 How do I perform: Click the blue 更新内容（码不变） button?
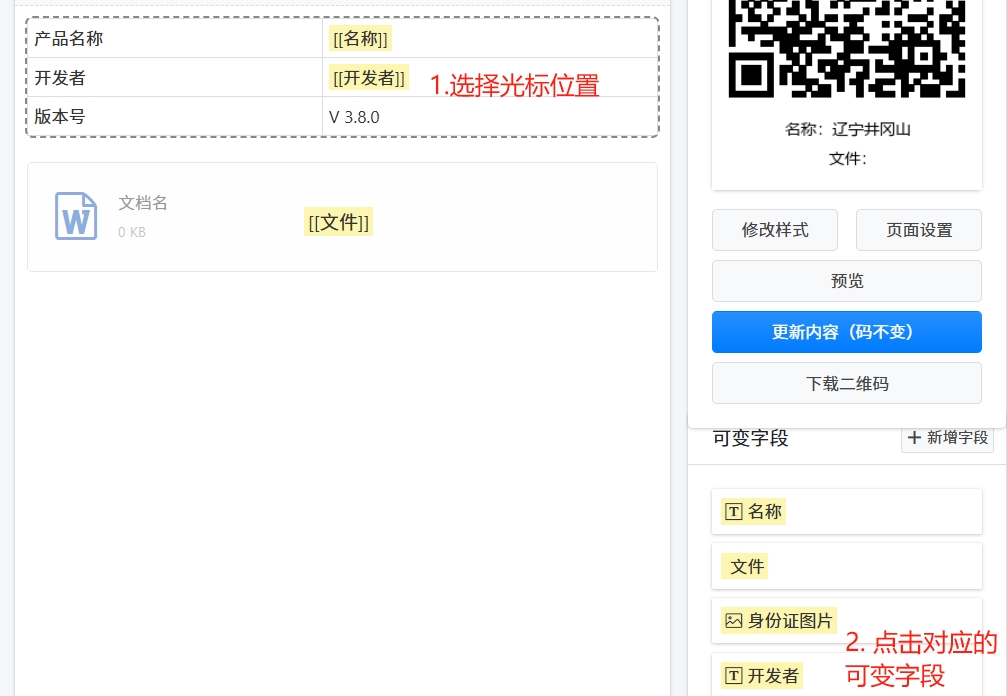pos(846,332)
